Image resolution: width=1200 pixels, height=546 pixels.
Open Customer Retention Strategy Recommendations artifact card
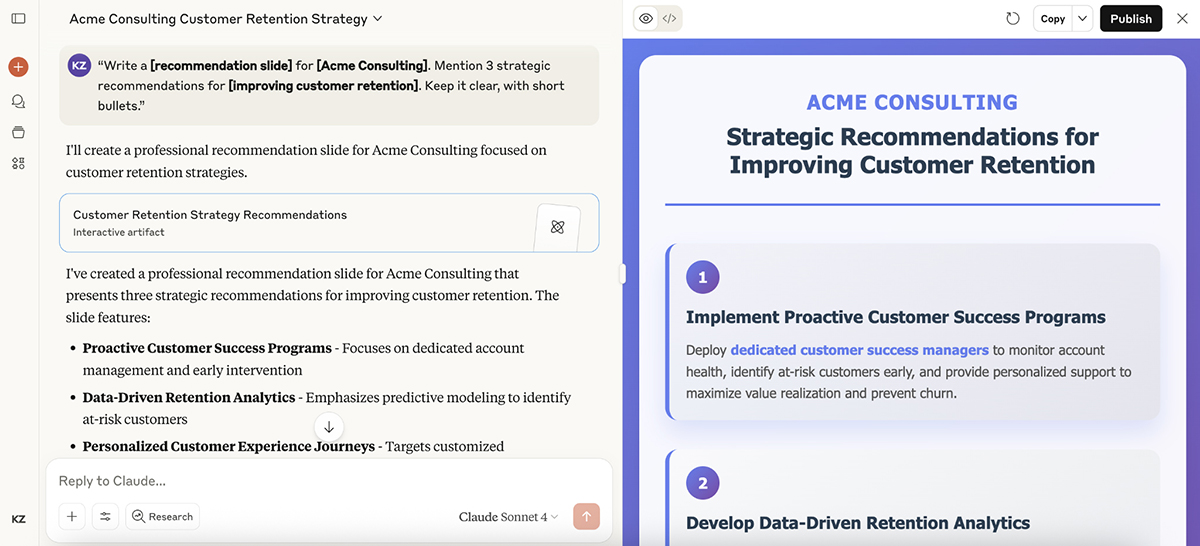coord(329,223)
